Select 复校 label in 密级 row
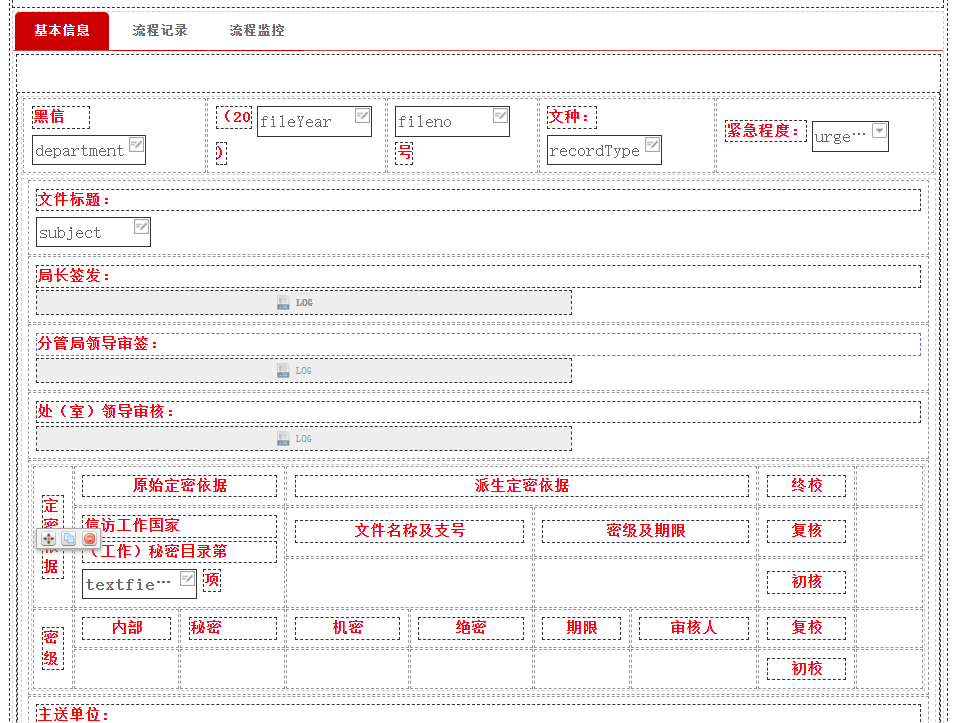The width and height of the screenshot is (955, 723). pos(806,628)
